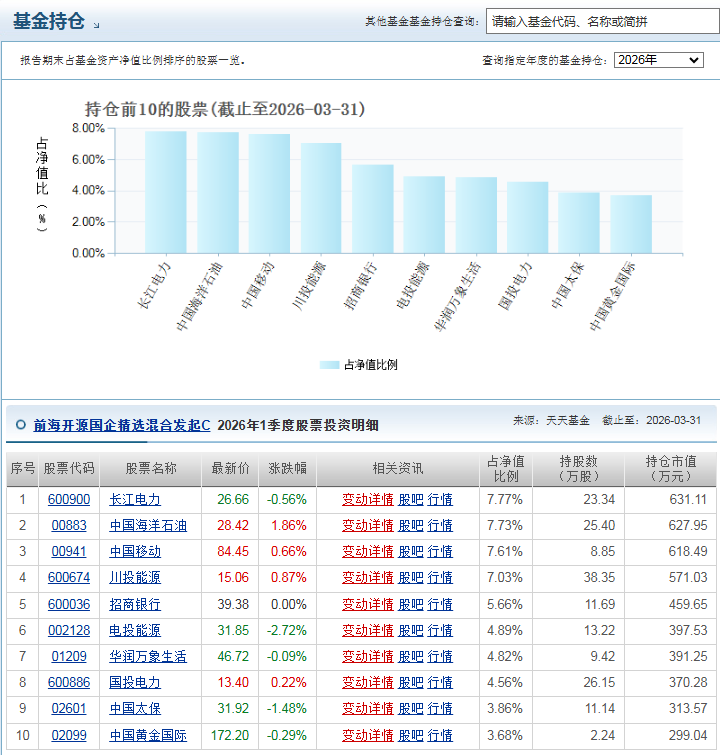This screenshot has height=755, width=720.
Task: Open 股吧 for 川投能源
Action: click(x=411, y=577)
